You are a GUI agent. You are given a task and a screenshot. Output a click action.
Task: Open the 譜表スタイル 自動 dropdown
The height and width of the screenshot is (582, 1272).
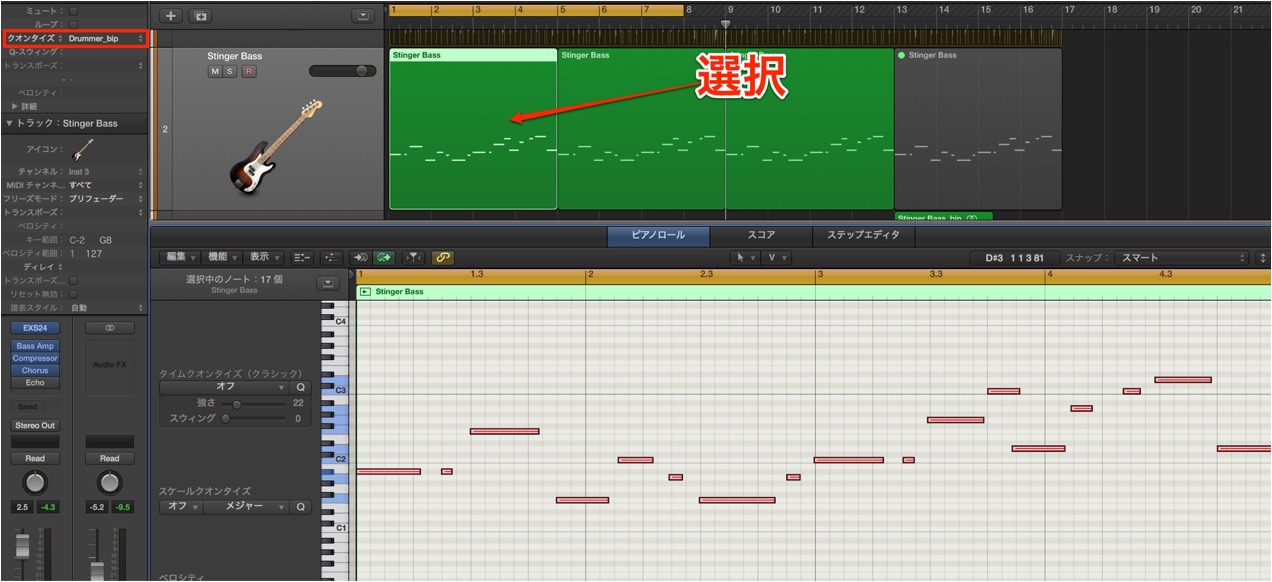point(105,308)
